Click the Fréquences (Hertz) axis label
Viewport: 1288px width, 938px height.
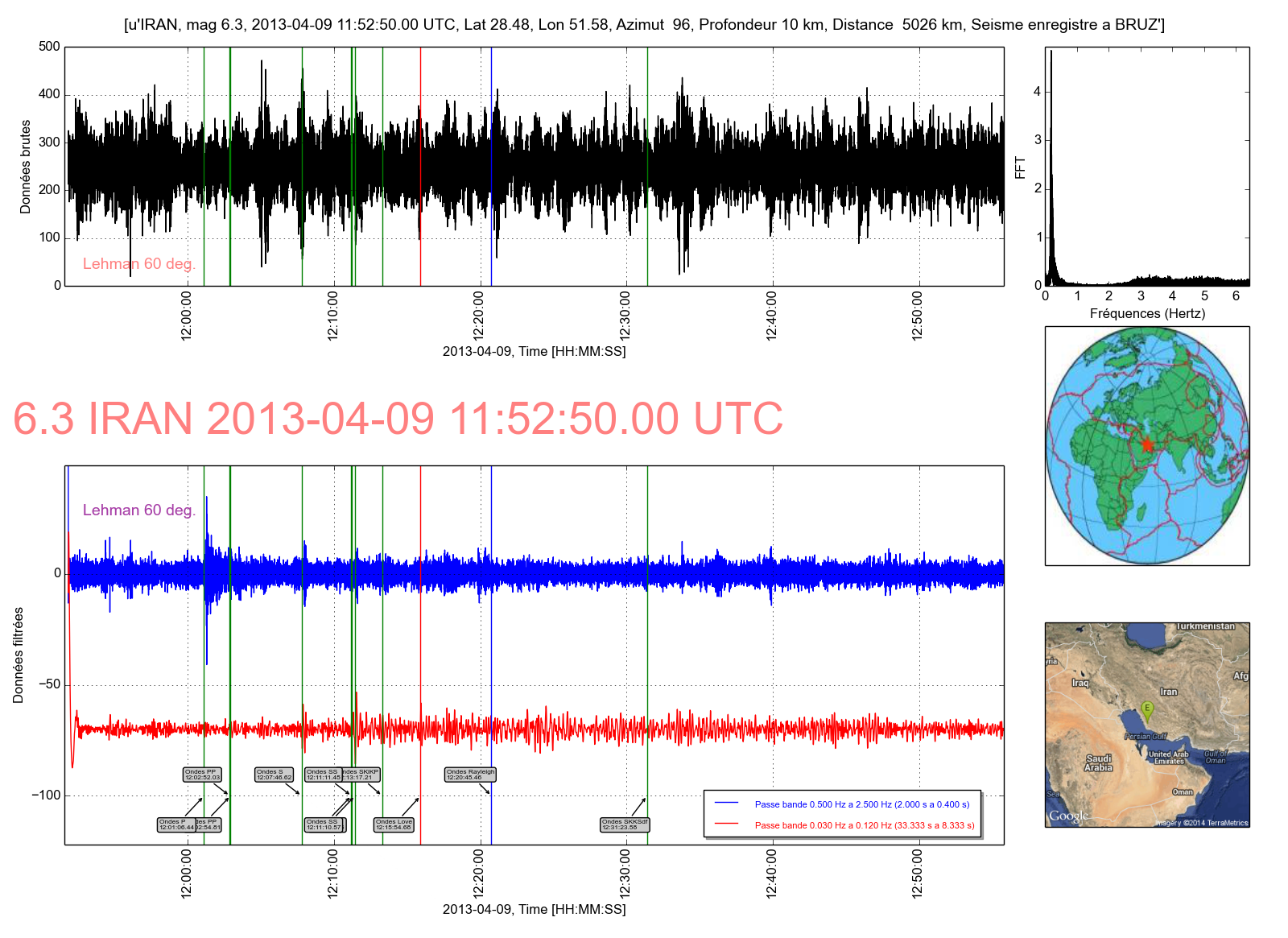(1147, 313)
